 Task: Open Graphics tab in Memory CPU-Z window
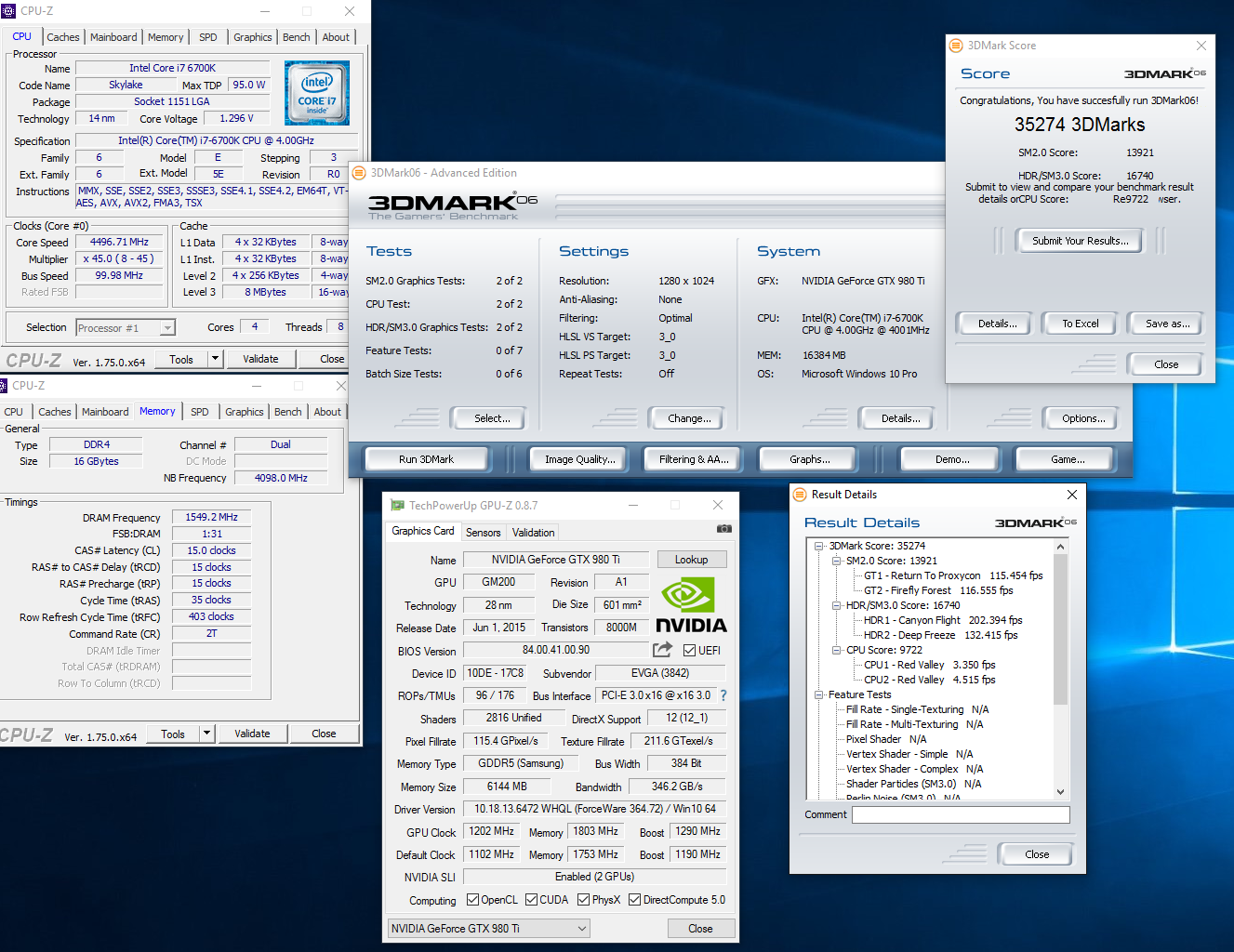[245, 412]
